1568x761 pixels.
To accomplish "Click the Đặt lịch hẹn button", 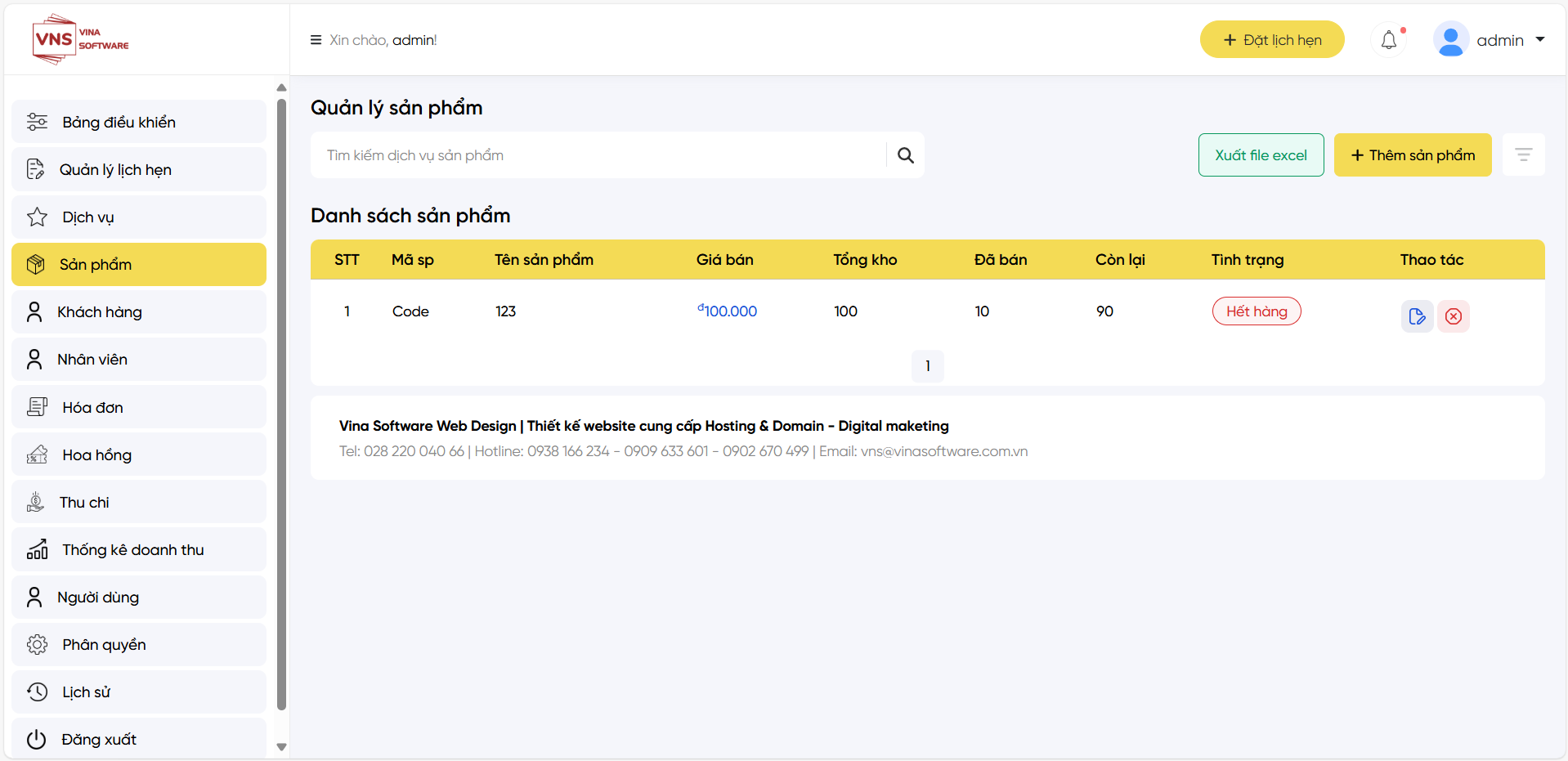I will click(x=1272, y=39).
